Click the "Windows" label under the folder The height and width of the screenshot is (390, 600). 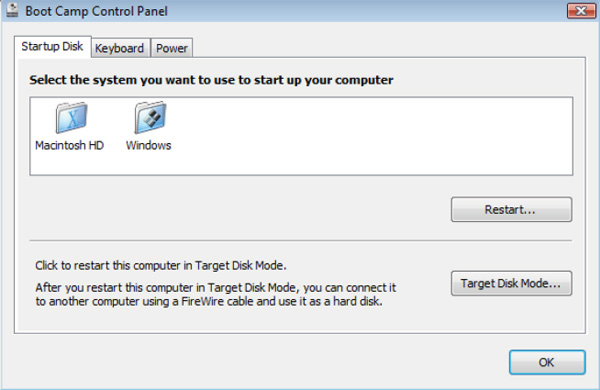[x=148, y=145]
